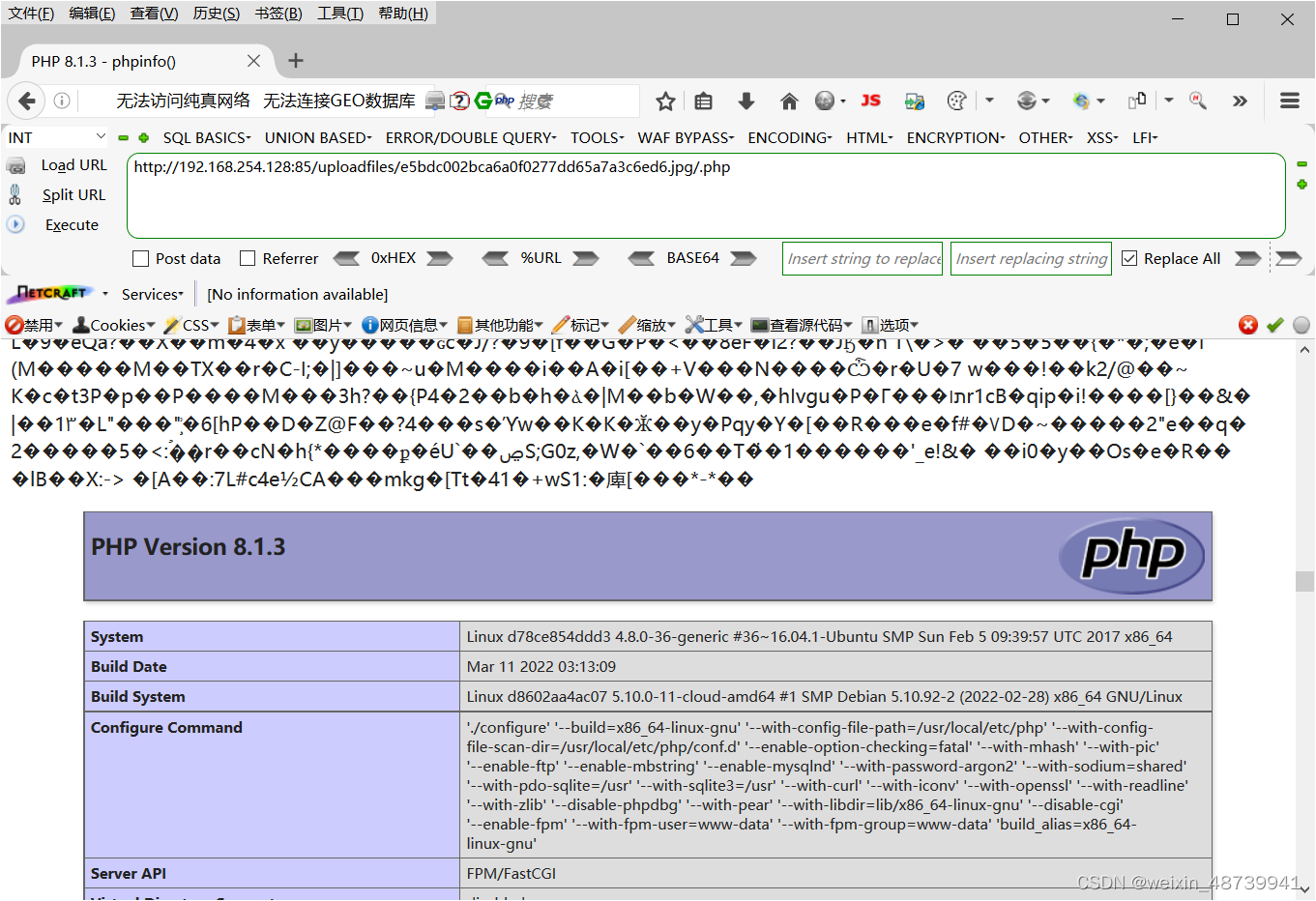Enable the Post data checkbox in HackBar
The image size is (1316, 901).
click(x=139, y=258)
